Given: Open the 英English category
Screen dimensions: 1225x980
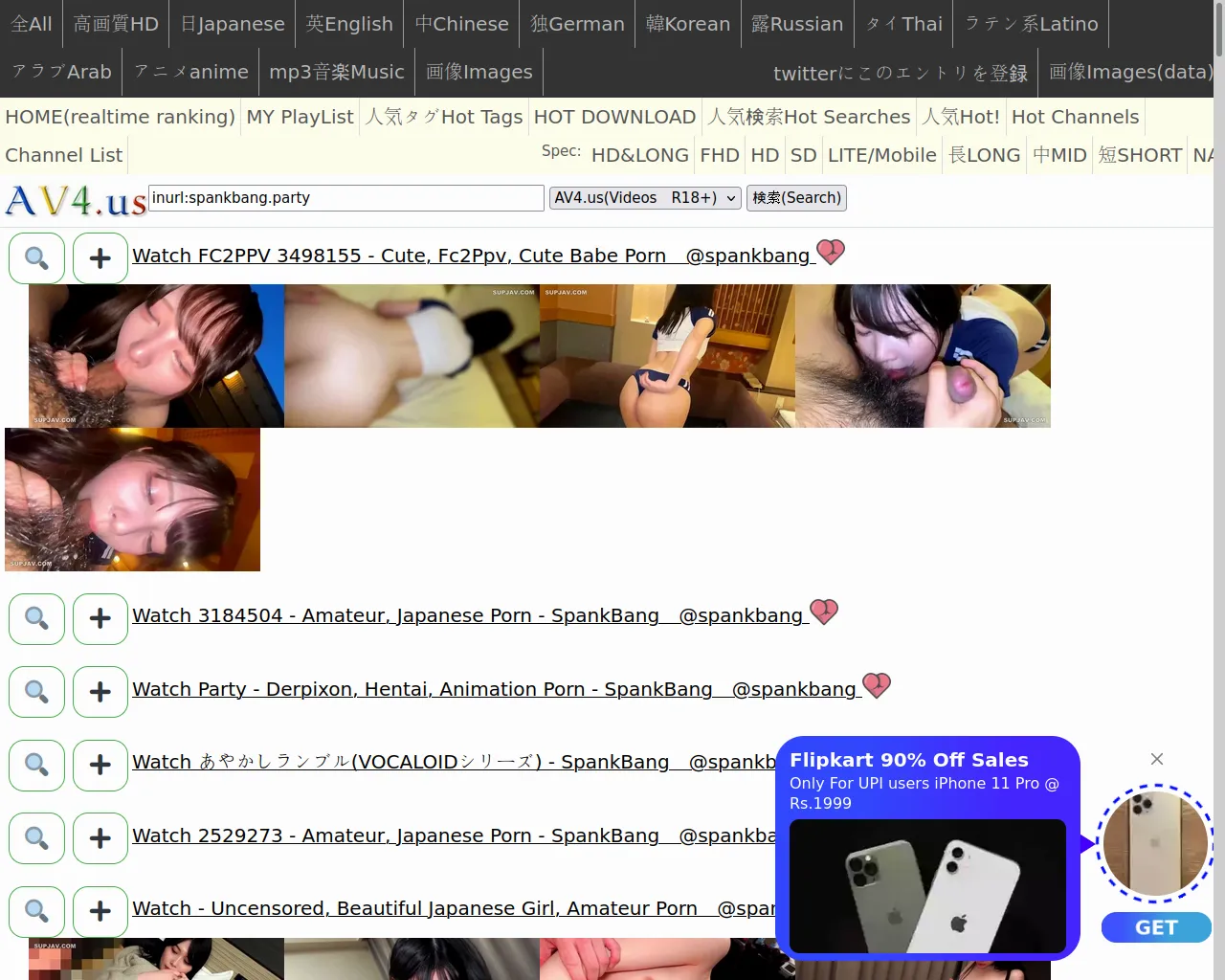Looking at the screenshot, I should pos(349,24).
